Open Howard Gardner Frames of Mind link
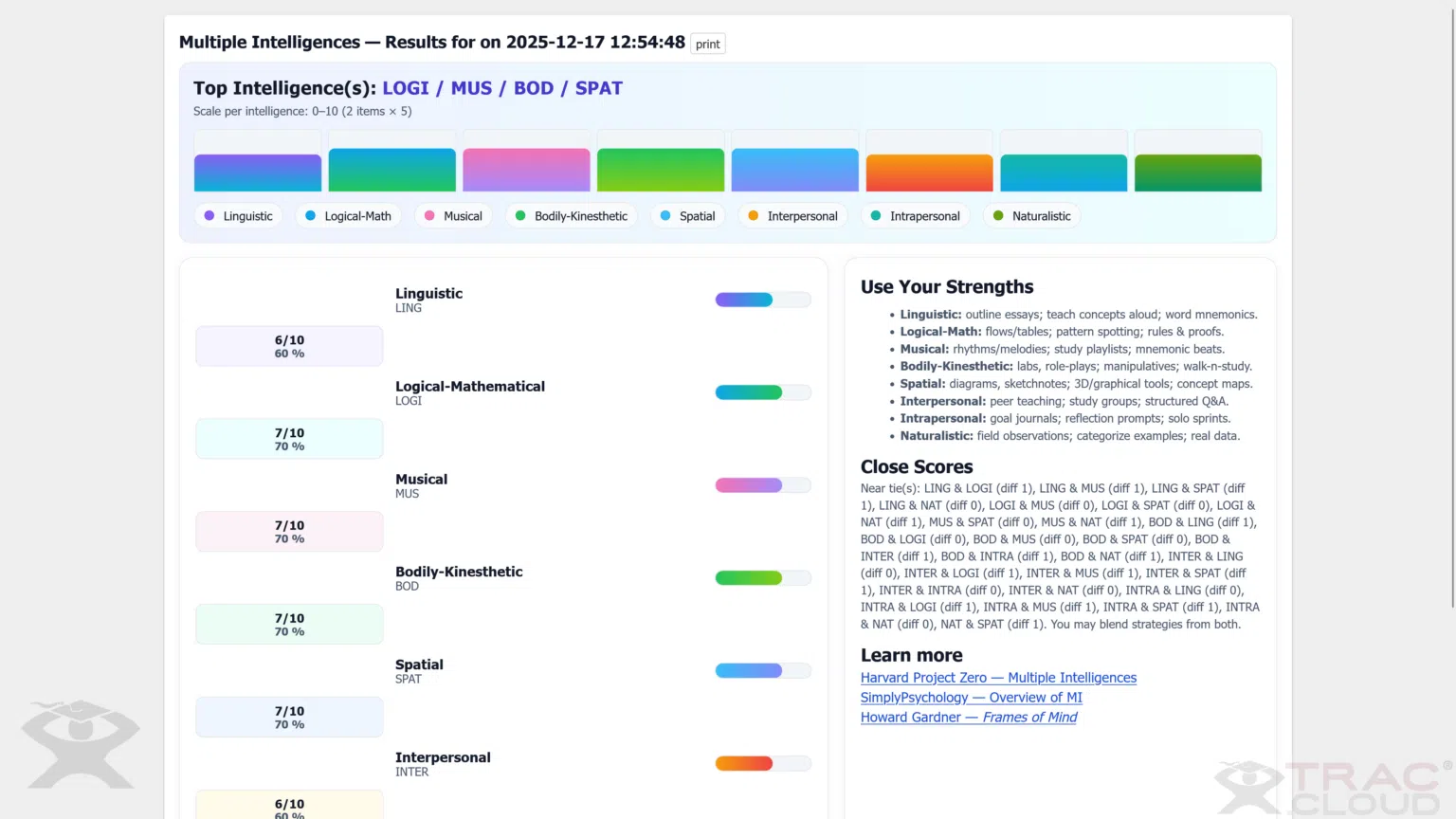This screenshot has width=1456, height=819. (968, 718)
